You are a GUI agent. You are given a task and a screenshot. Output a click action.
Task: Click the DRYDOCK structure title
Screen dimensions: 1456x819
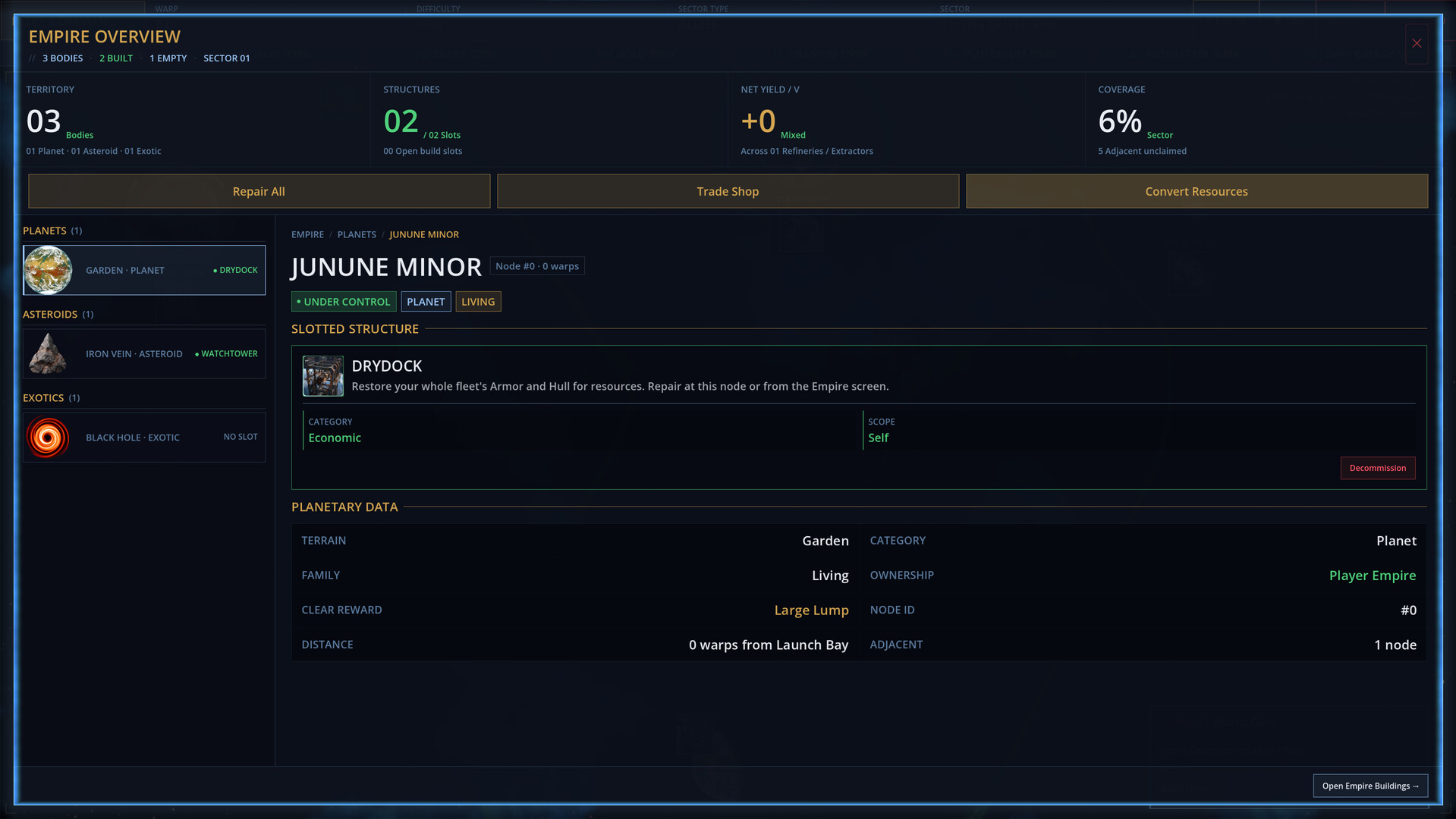[387, 366]
